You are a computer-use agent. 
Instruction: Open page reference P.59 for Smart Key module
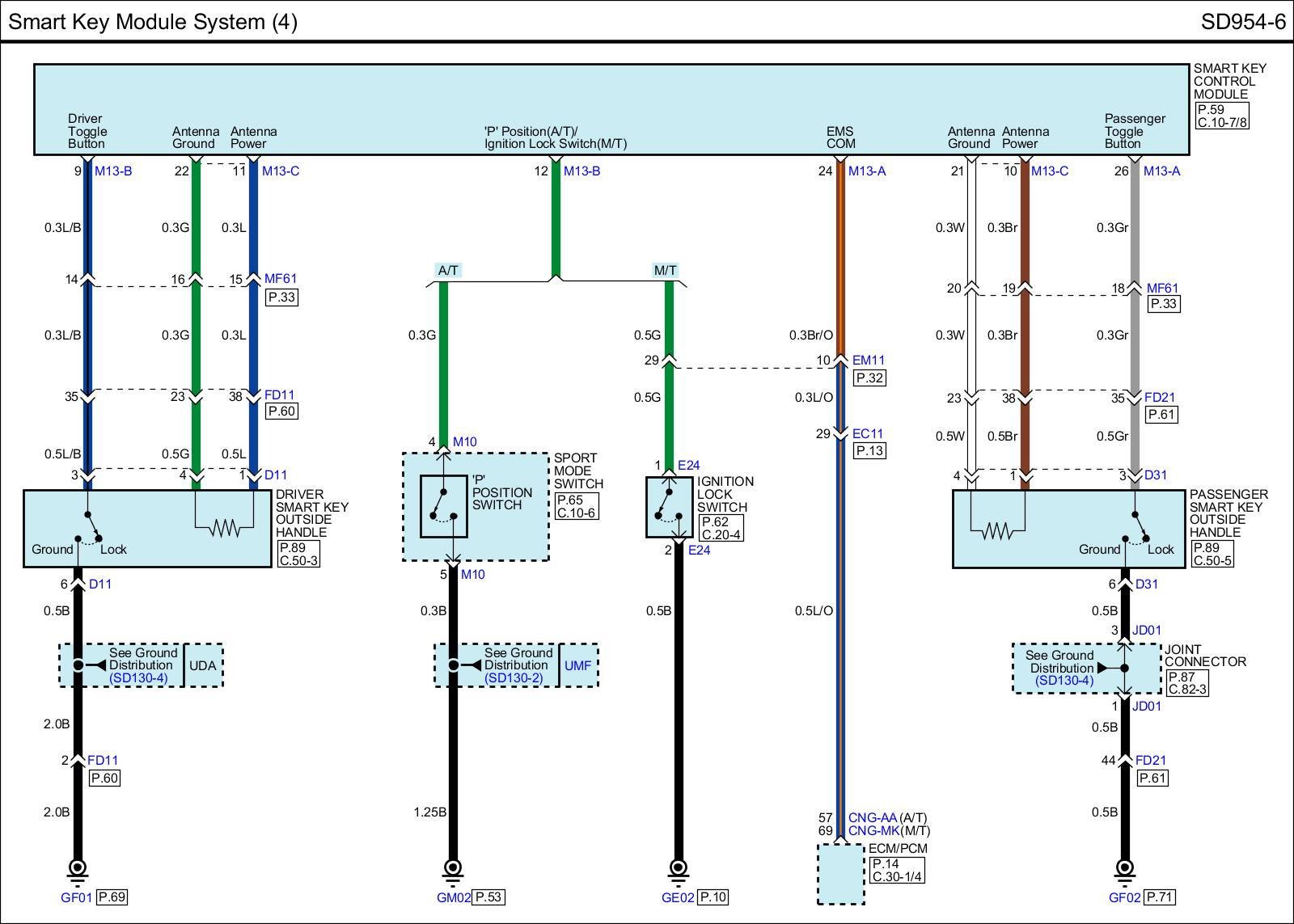[x=1211, y=110]
